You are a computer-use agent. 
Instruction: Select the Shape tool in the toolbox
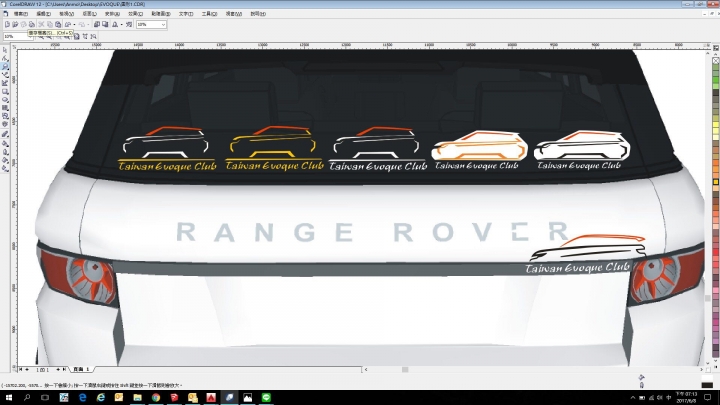[x=5, y=58]
